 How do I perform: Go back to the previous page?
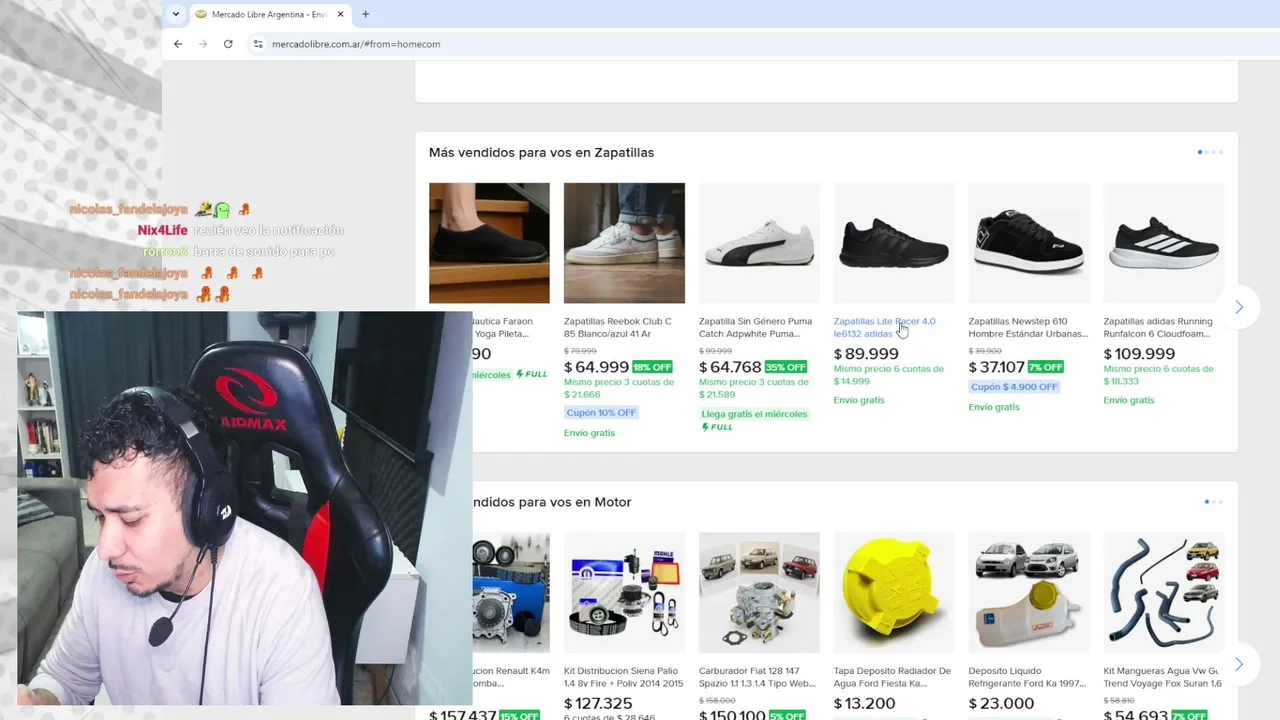[178, 44]
